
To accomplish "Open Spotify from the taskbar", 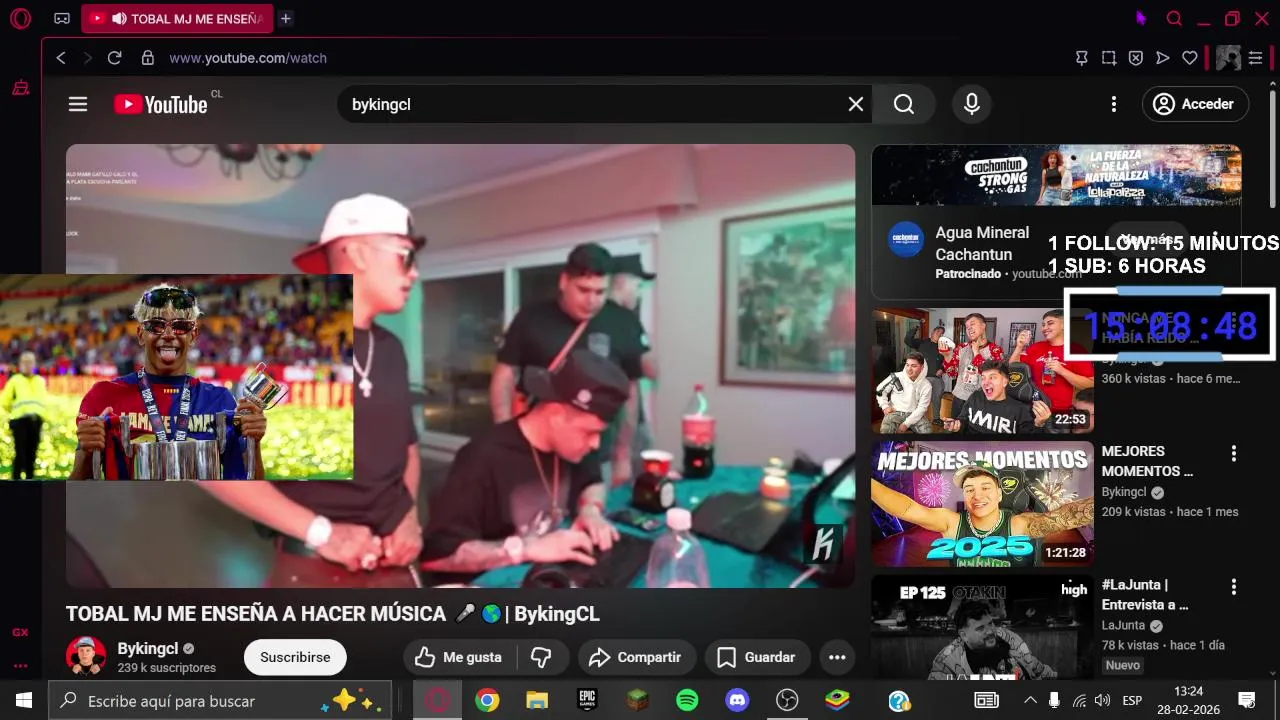I will pyautogui.click(x=687, y=701).
